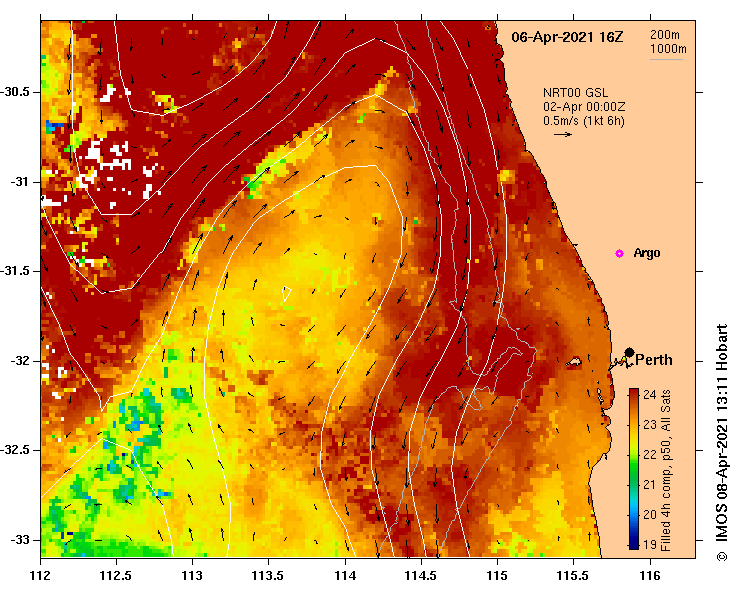The width and height of the screenshot is (739, 592).
Task: Click the 24 value on color bar
Action: (x=649, y=395)
